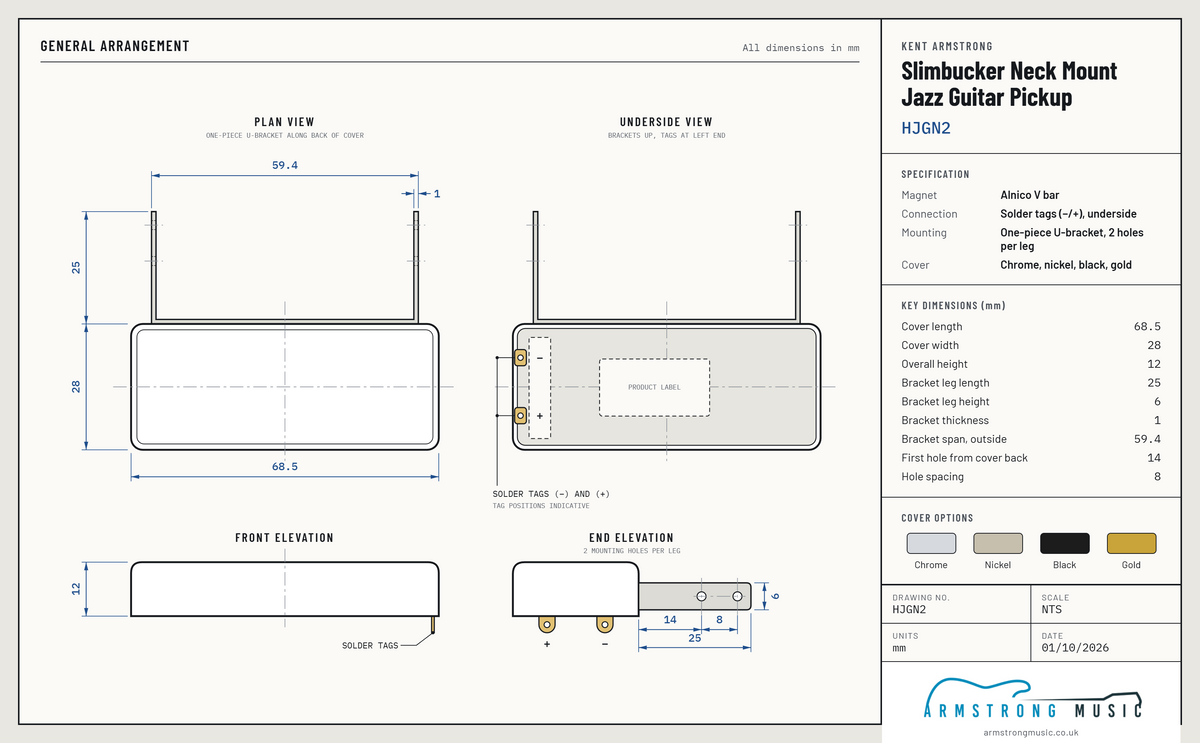Click the 'Hole spacing' row label
The width and height of the screenshot is (1200, 743).
[932, 477]
